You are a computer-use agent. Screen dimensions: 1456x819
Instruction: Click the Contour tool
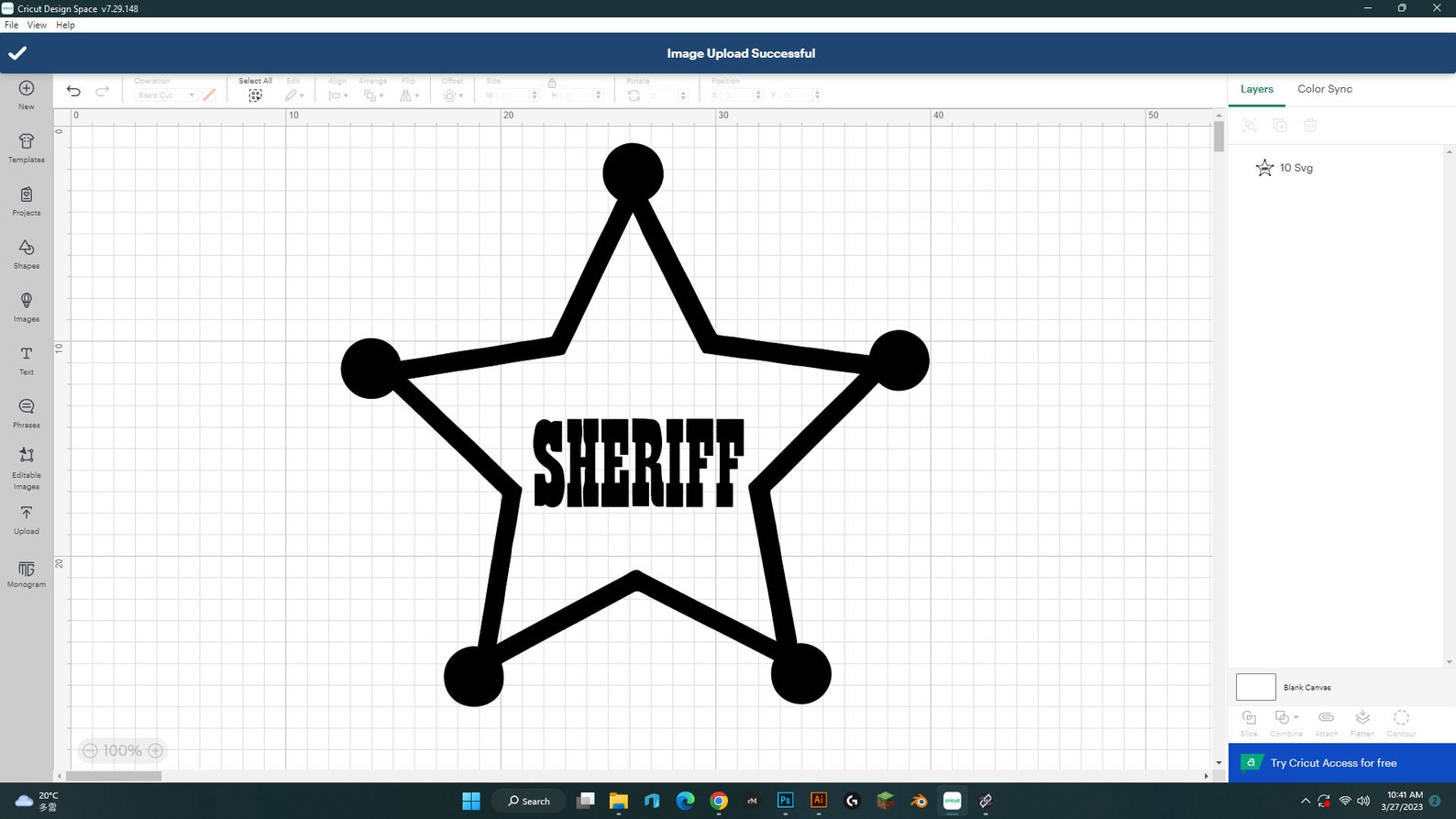pos(1401,722)
